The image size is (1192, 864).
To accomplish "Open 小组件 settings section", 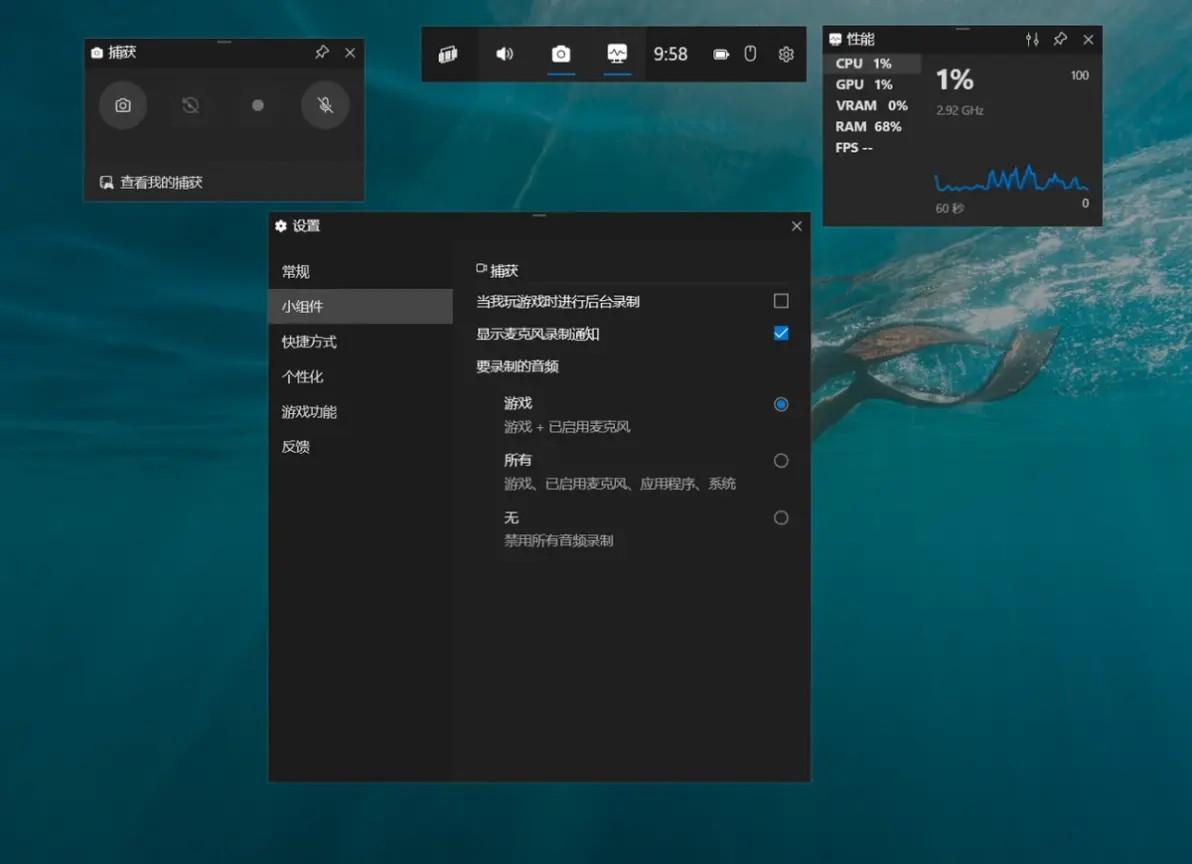I will coord(360,306).
